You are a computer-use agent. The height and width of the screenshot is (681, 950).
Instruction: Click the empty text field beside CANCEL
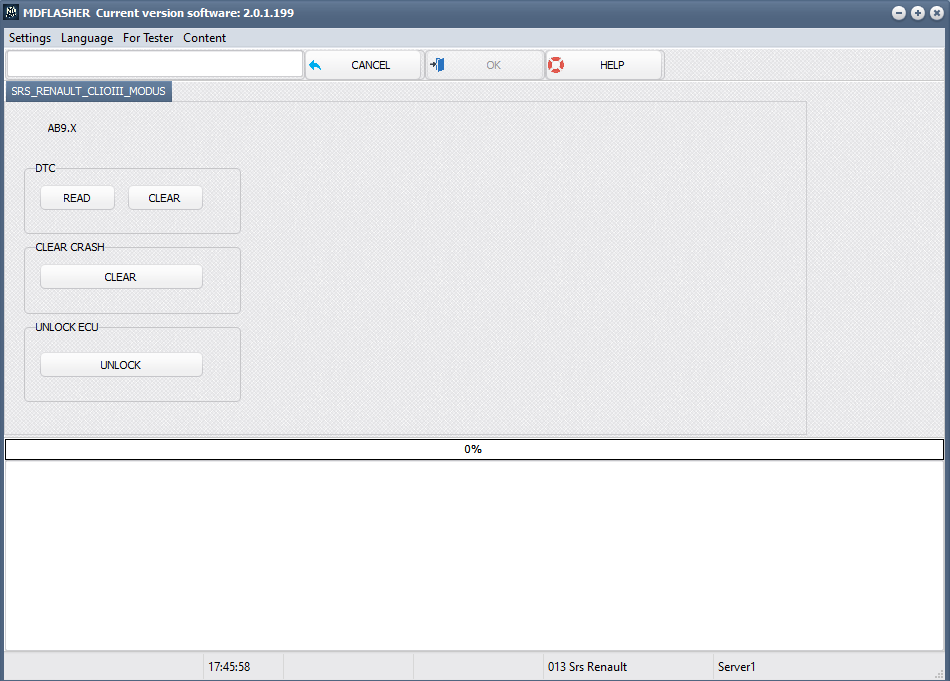(154, 64)
